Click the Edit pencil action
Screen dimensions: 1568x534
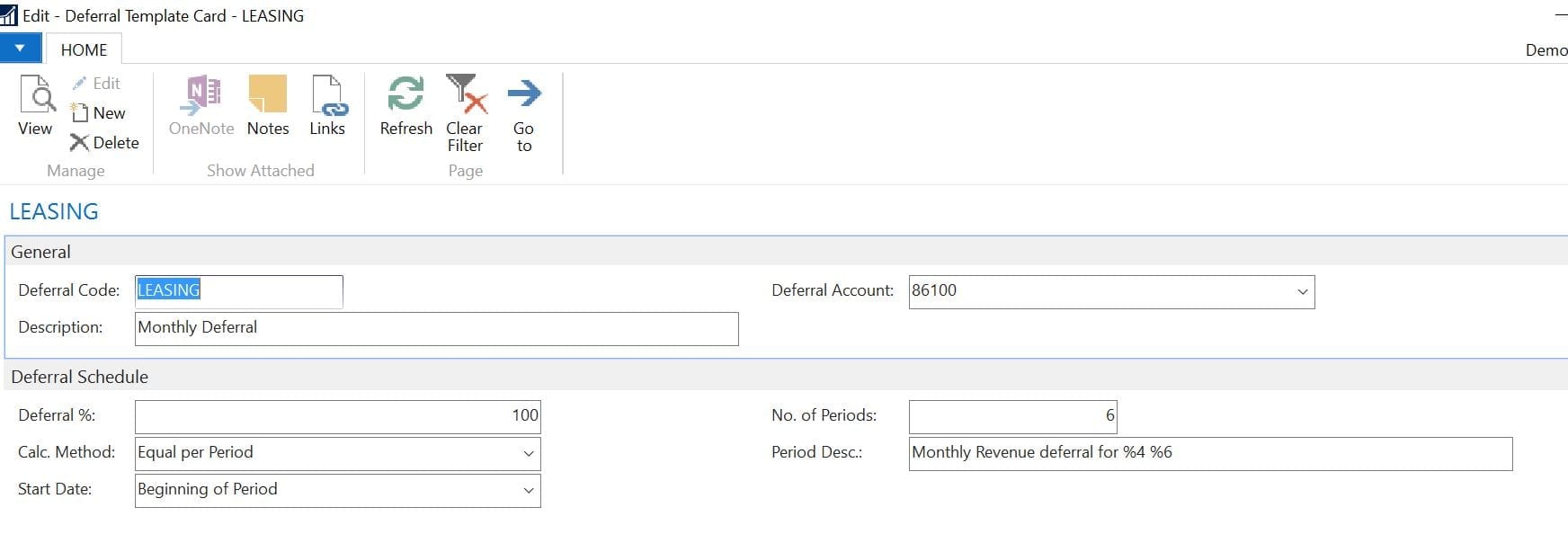coord(96,84)
